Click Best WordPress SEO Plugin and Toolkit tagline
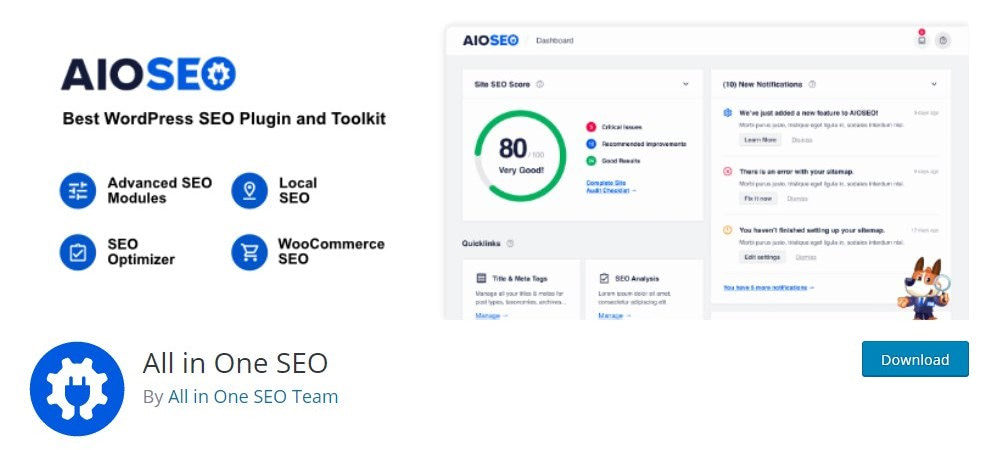1004x450 pixels. click(224, 119)
